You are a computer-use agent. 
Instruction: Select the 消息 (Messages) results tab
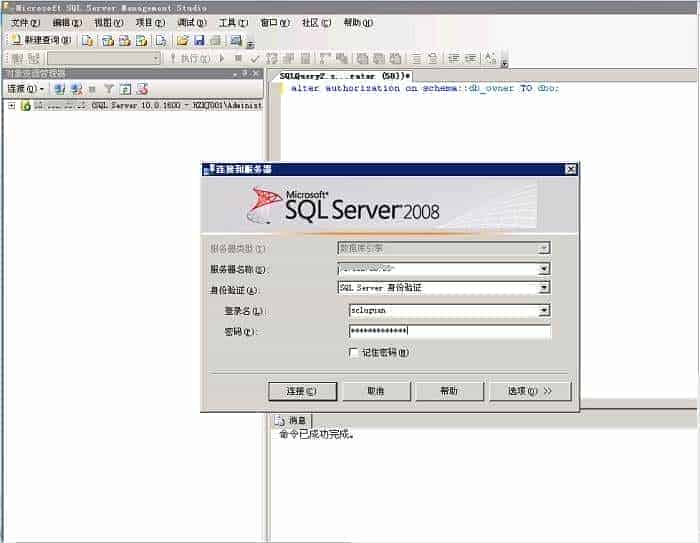pyautogui.click(x=292, y=420)
